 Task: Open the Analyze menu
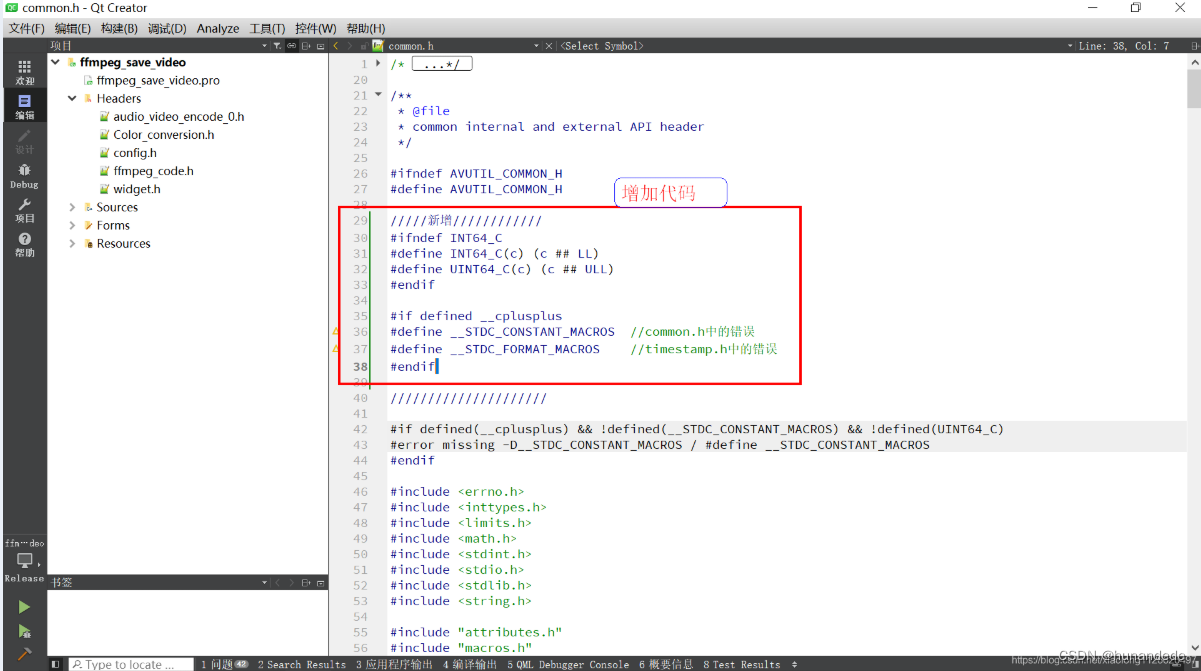point(217,27)
